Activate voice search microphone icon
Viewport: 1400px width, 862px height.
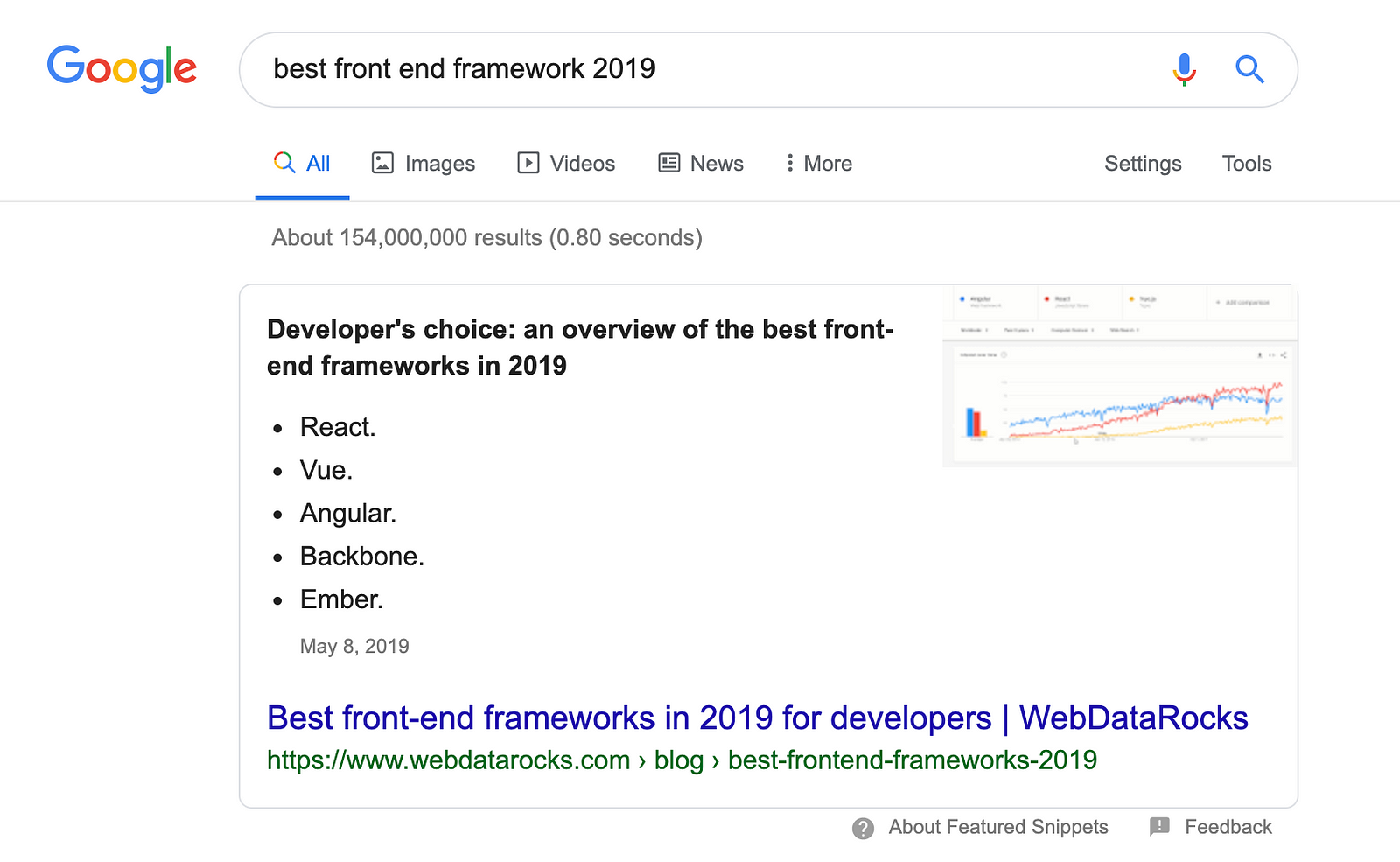[x=1184, y=69]
